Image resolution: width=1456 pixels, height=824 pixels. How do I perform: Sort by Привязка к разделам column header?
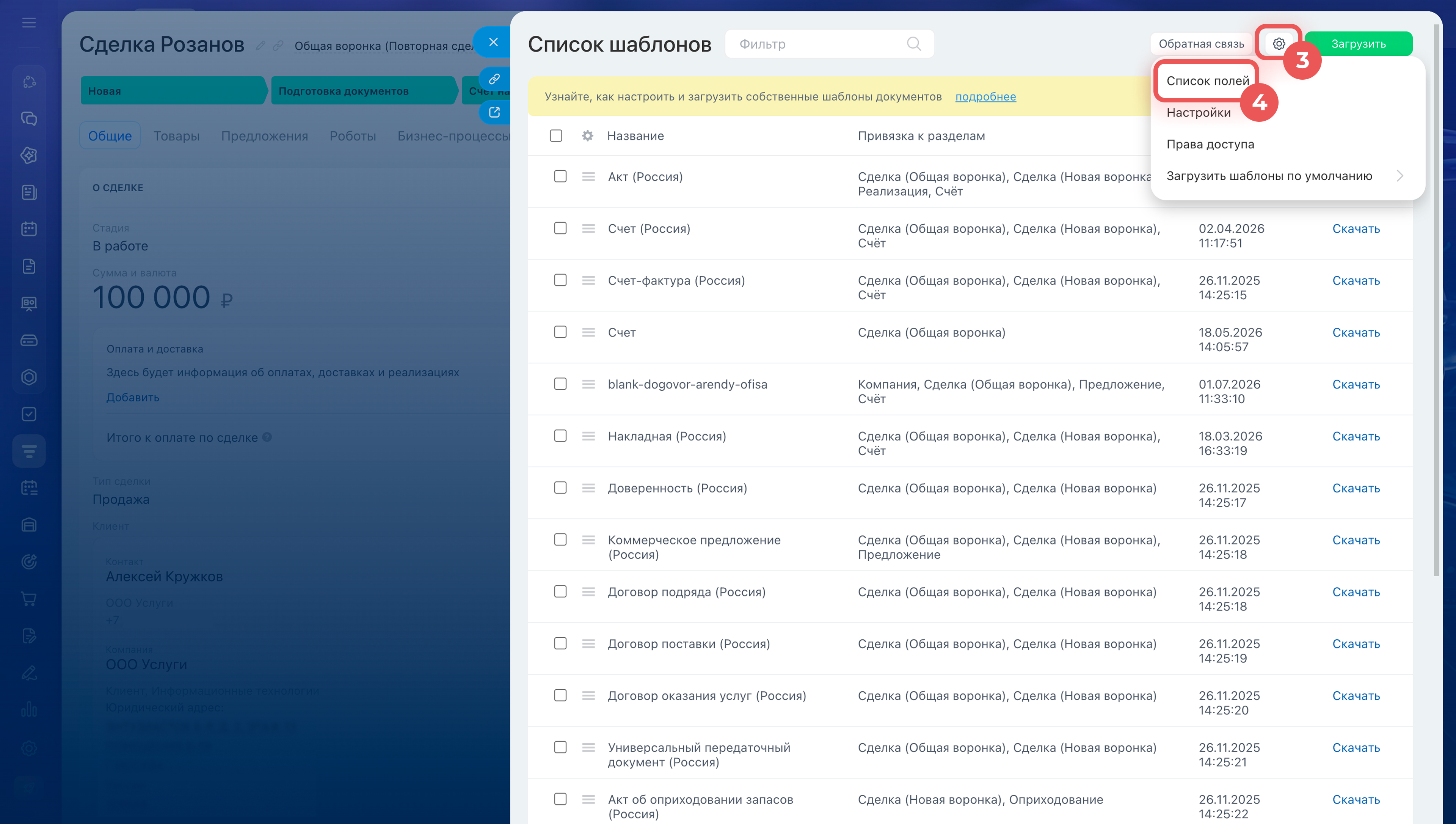921,136
